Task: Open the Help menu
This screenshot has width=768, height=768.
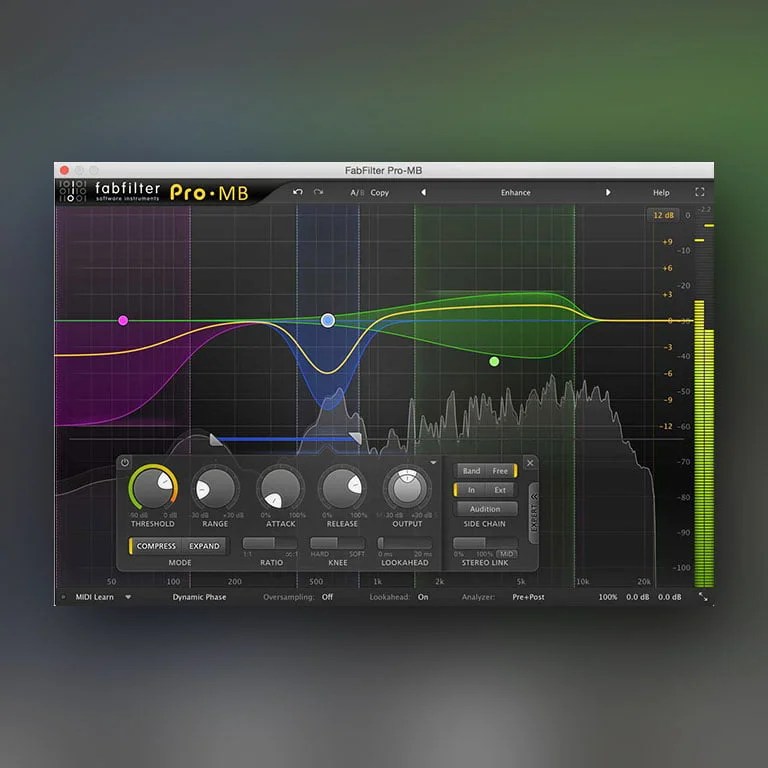Action: point(661,192)
